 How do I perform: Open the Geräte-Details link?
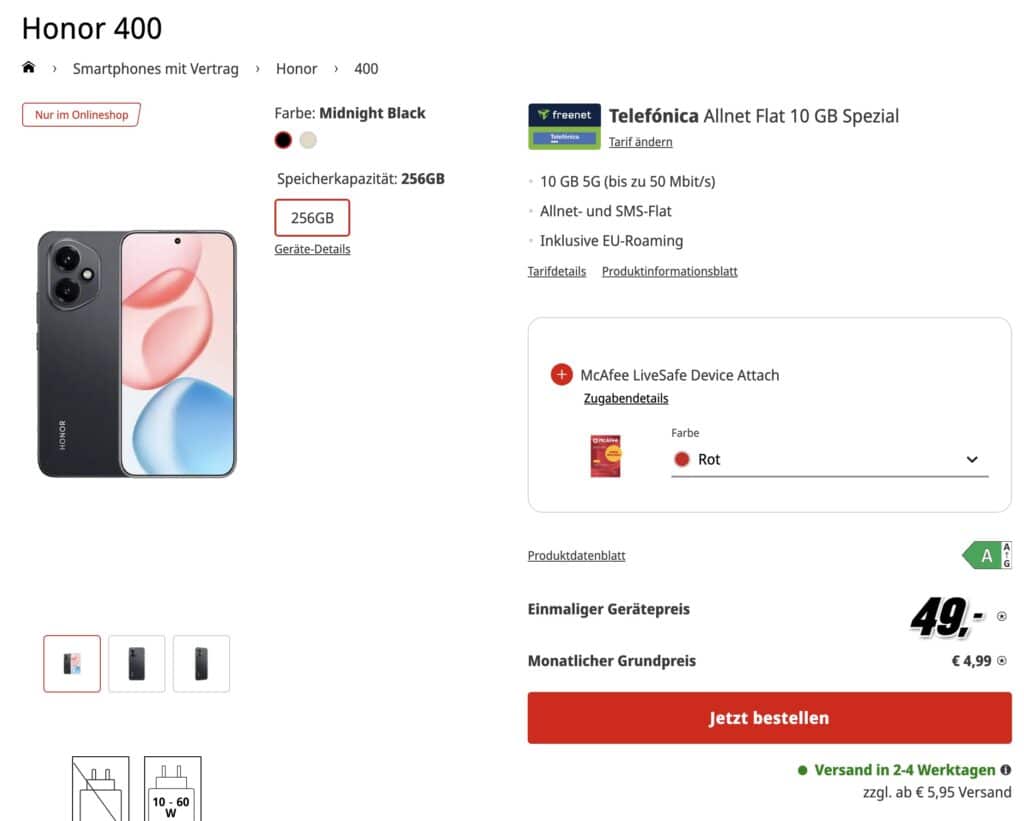coord(312,249)
